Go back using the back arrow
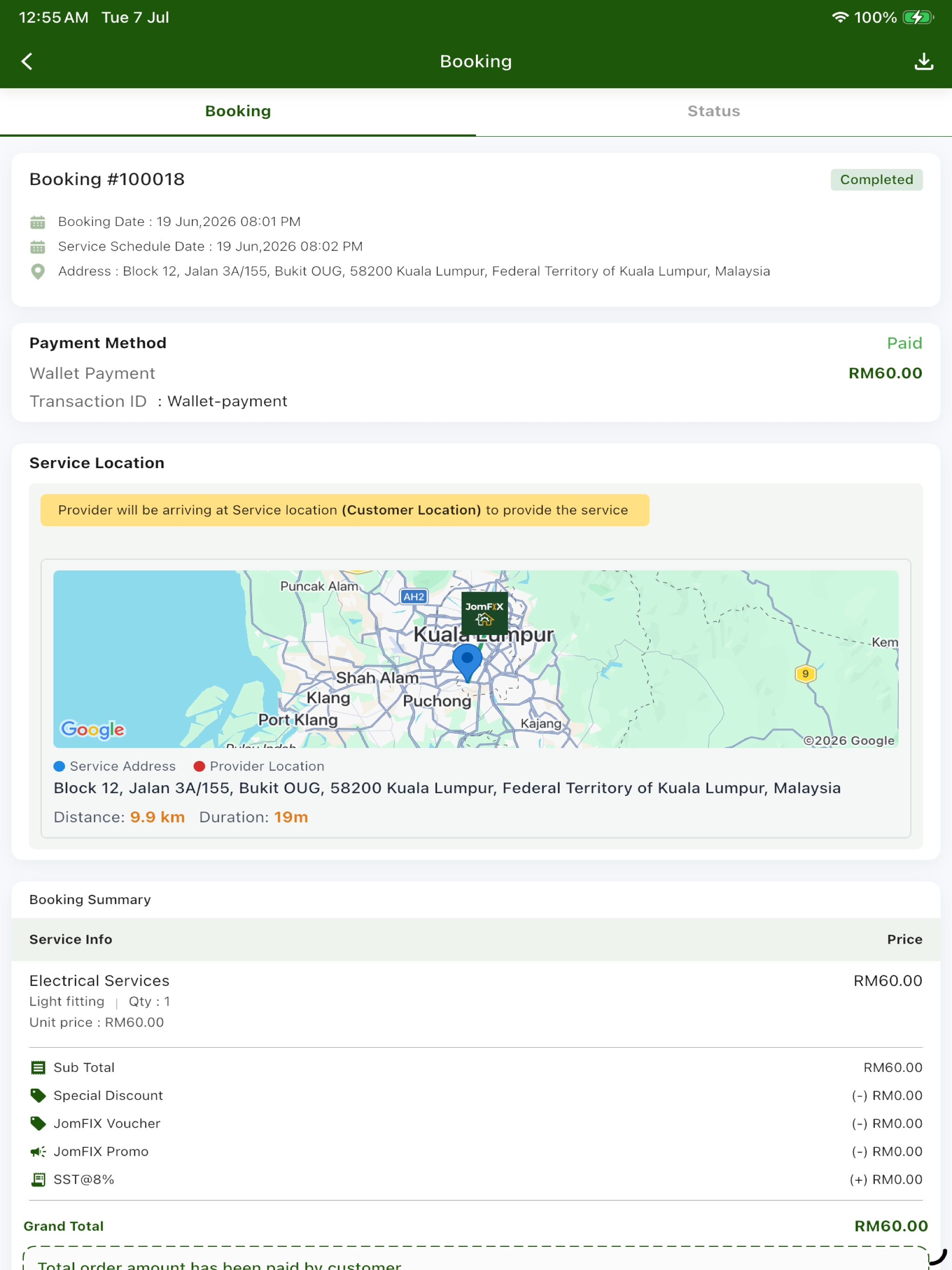The width and height of the screenshot is (952, 1270). point(27,61)
